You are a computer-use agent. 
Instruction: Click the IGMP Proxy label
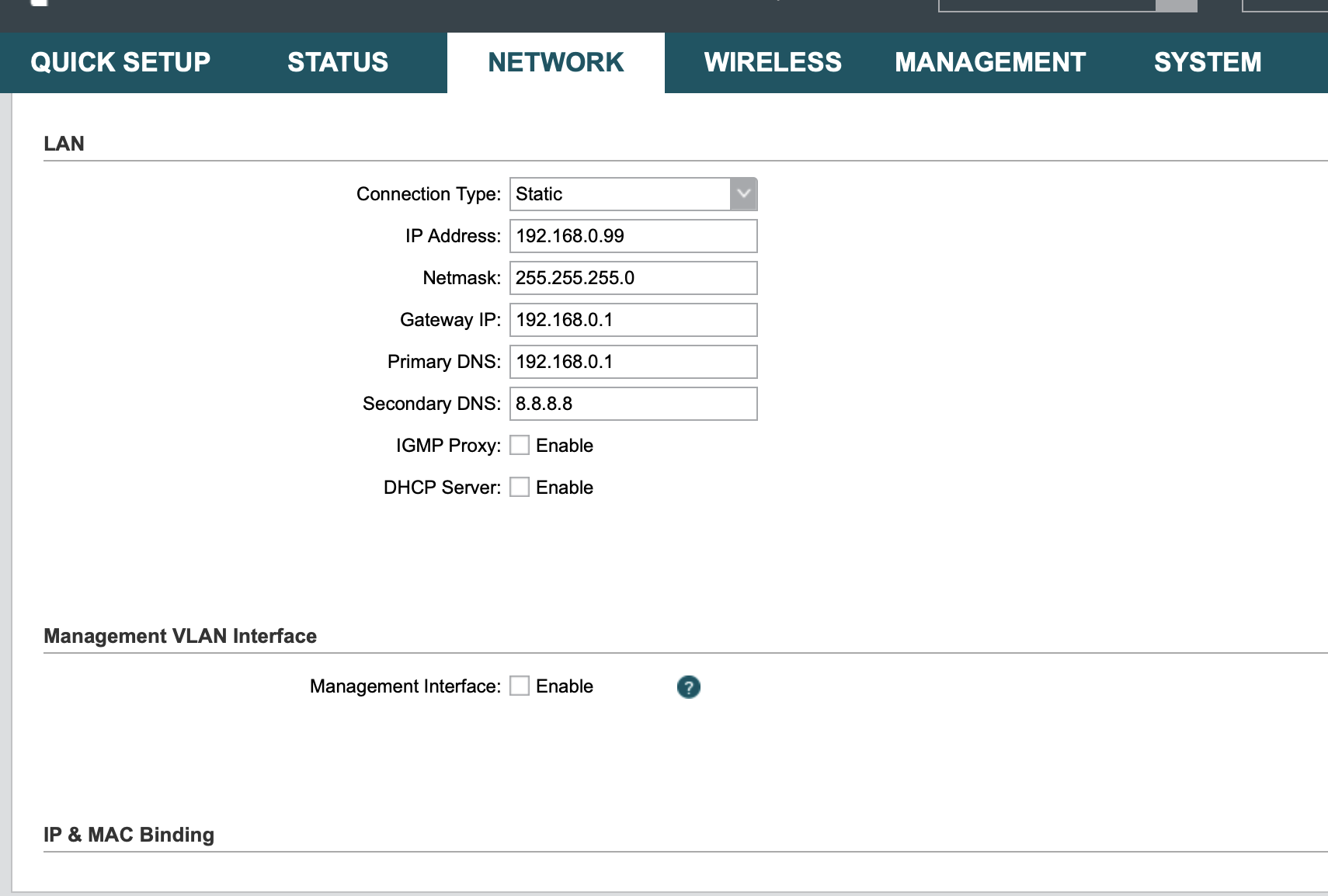click(x=448, y=446)
